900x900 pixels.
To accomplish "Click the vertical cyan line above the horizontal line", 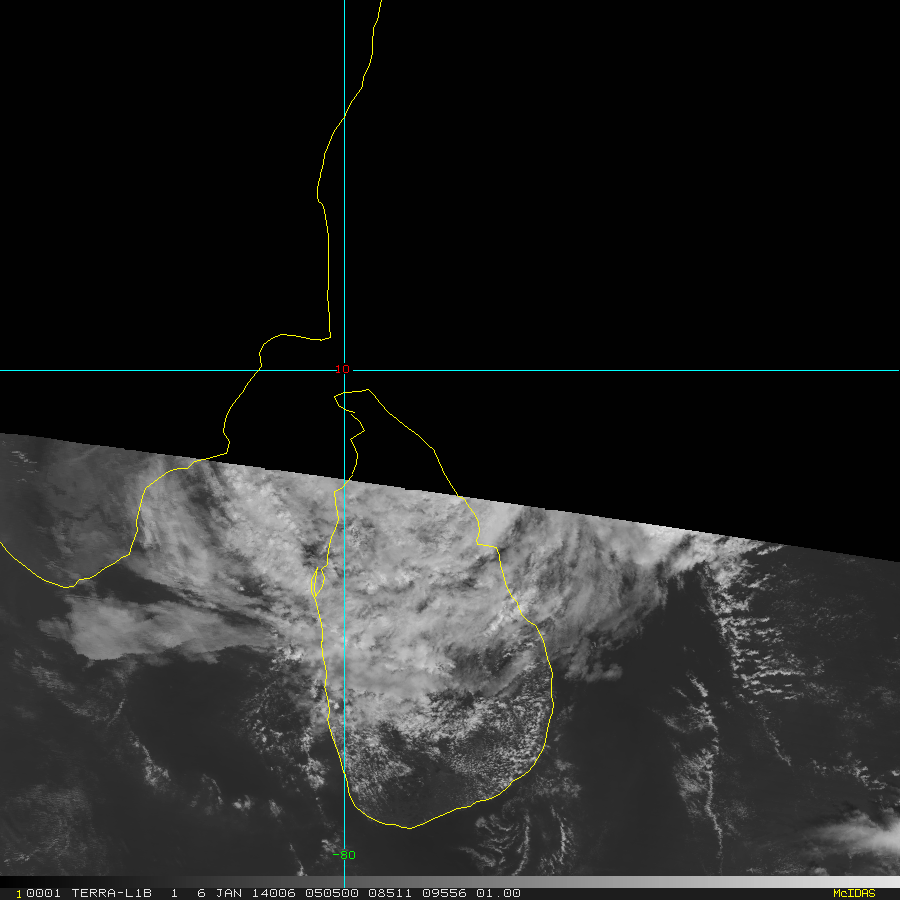I will click(344, 180).
